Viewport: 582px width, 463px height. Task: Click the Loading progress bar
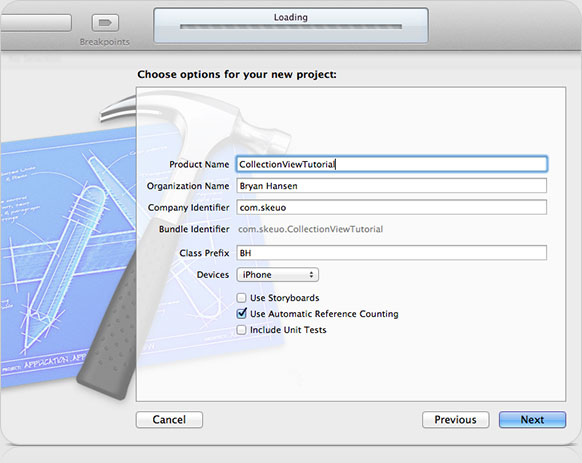[291, 27]
